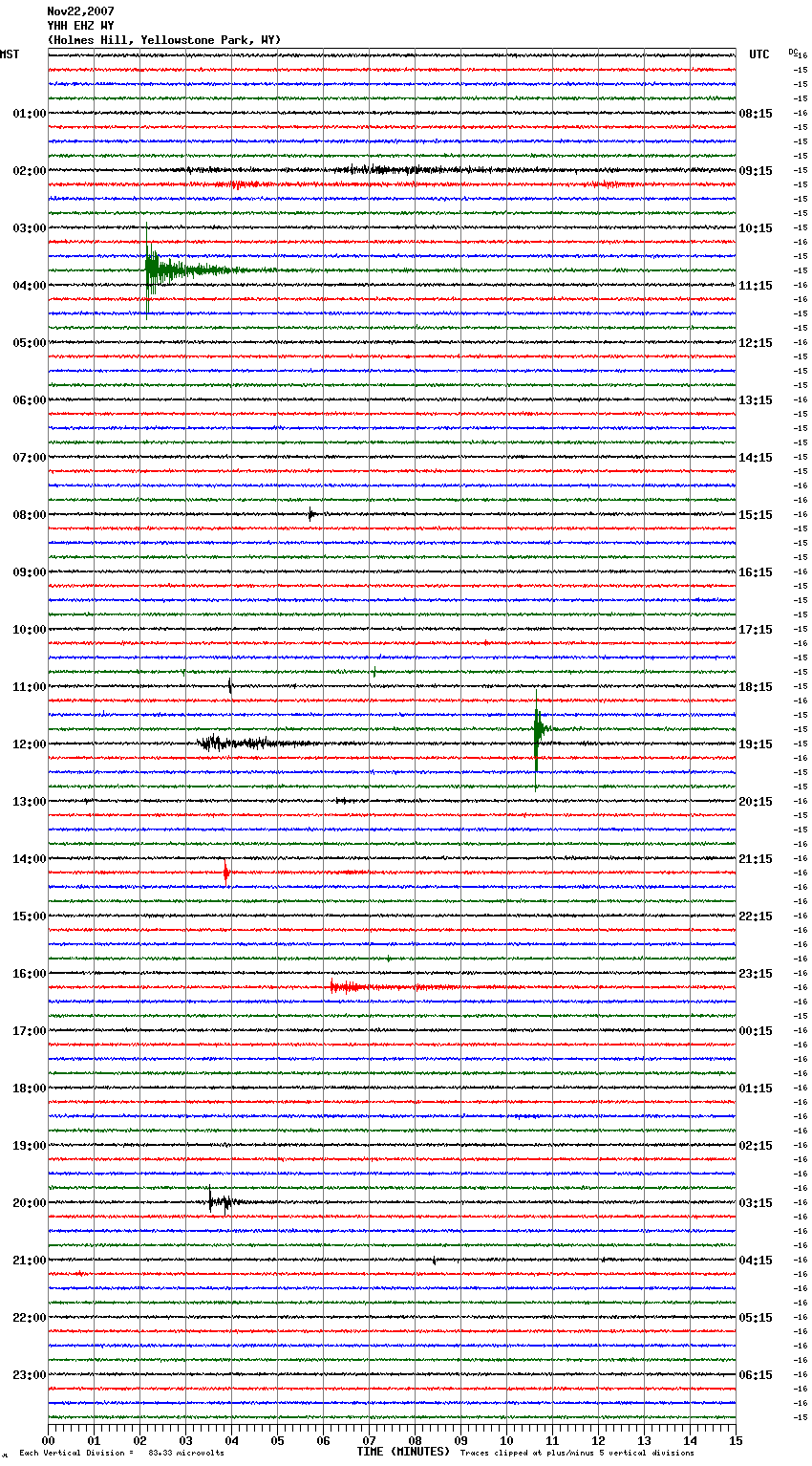
Task: Click the UTC timezone header
Action: pos(759,54)
